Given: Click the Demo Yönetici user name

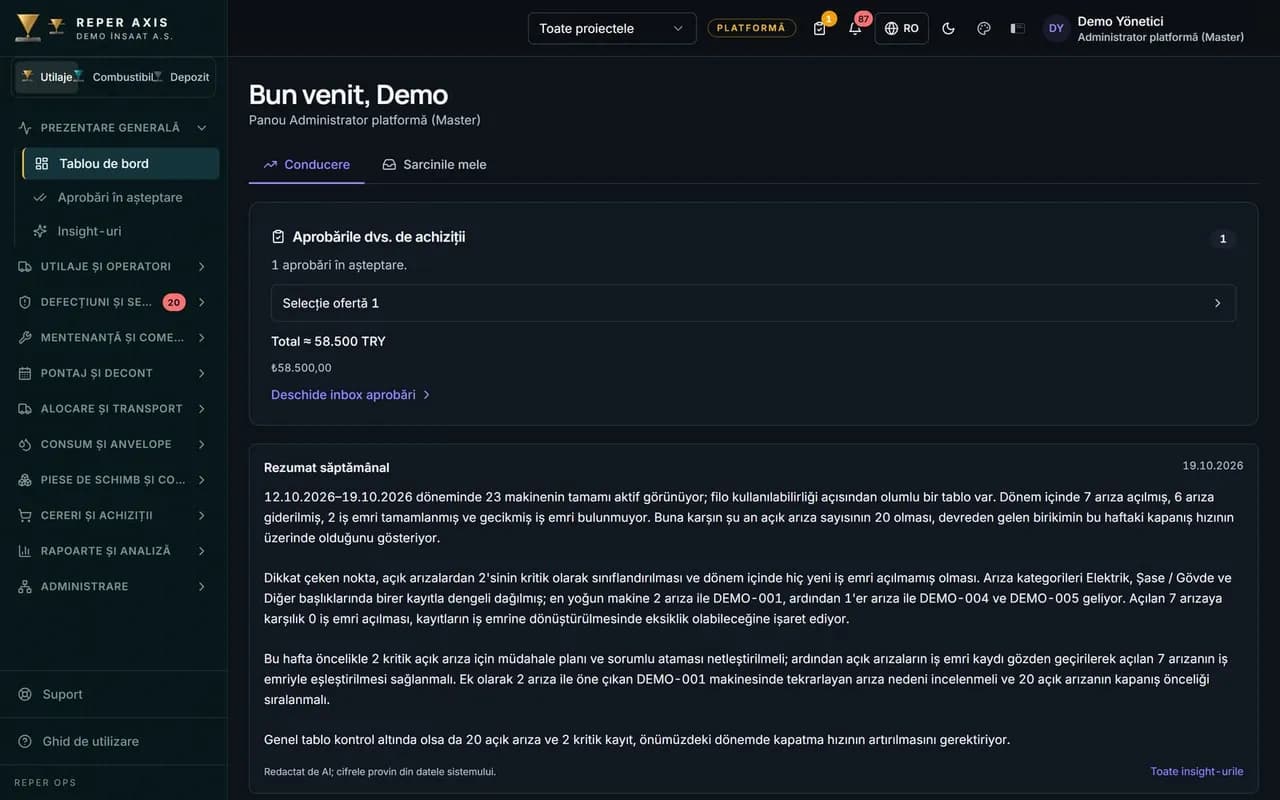Looking at the screenshot, I should [x=1120, y=21].
